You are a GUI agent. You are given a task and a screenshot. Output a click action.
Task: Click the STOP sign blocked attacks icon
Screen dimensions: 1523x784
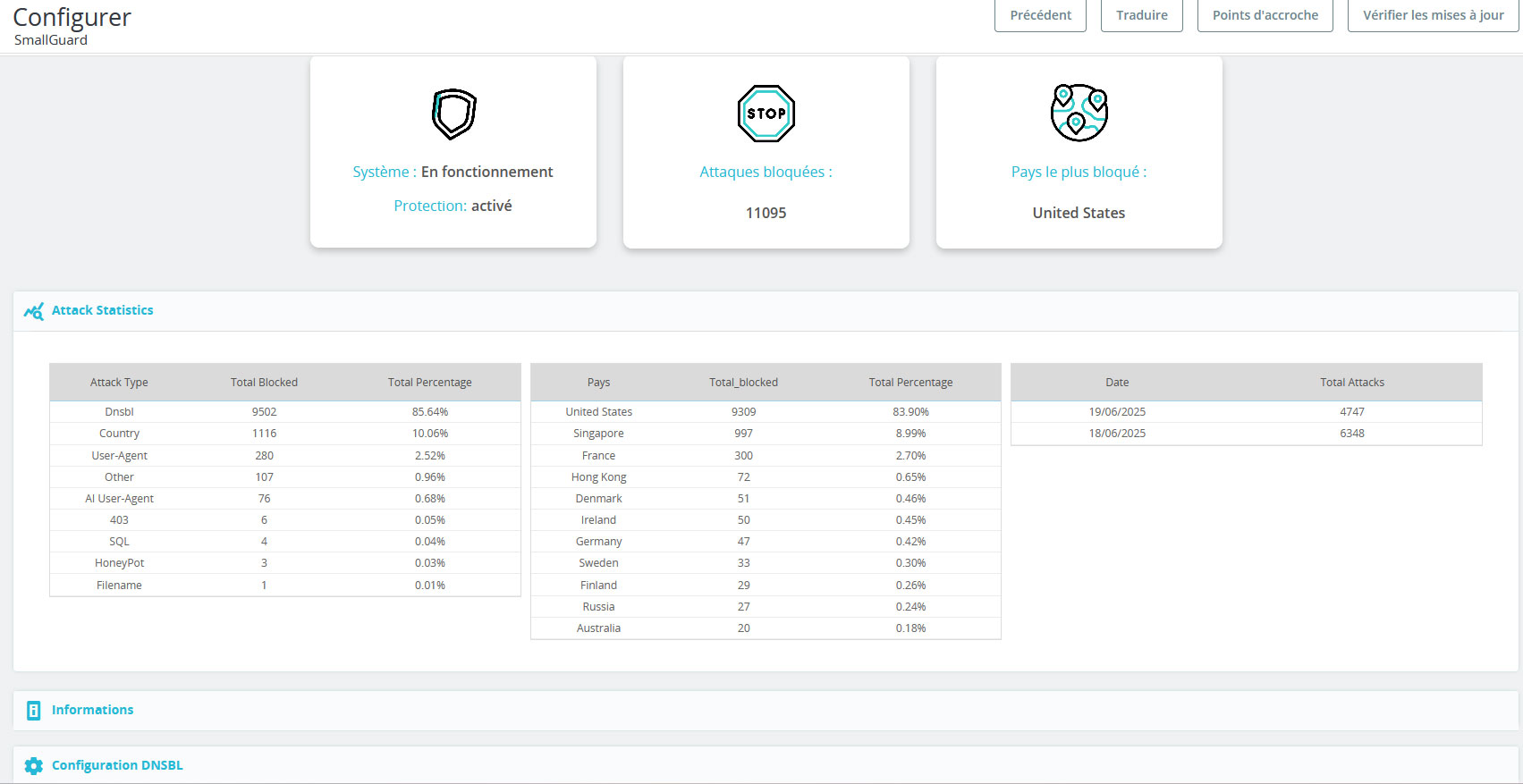[766, 114]
